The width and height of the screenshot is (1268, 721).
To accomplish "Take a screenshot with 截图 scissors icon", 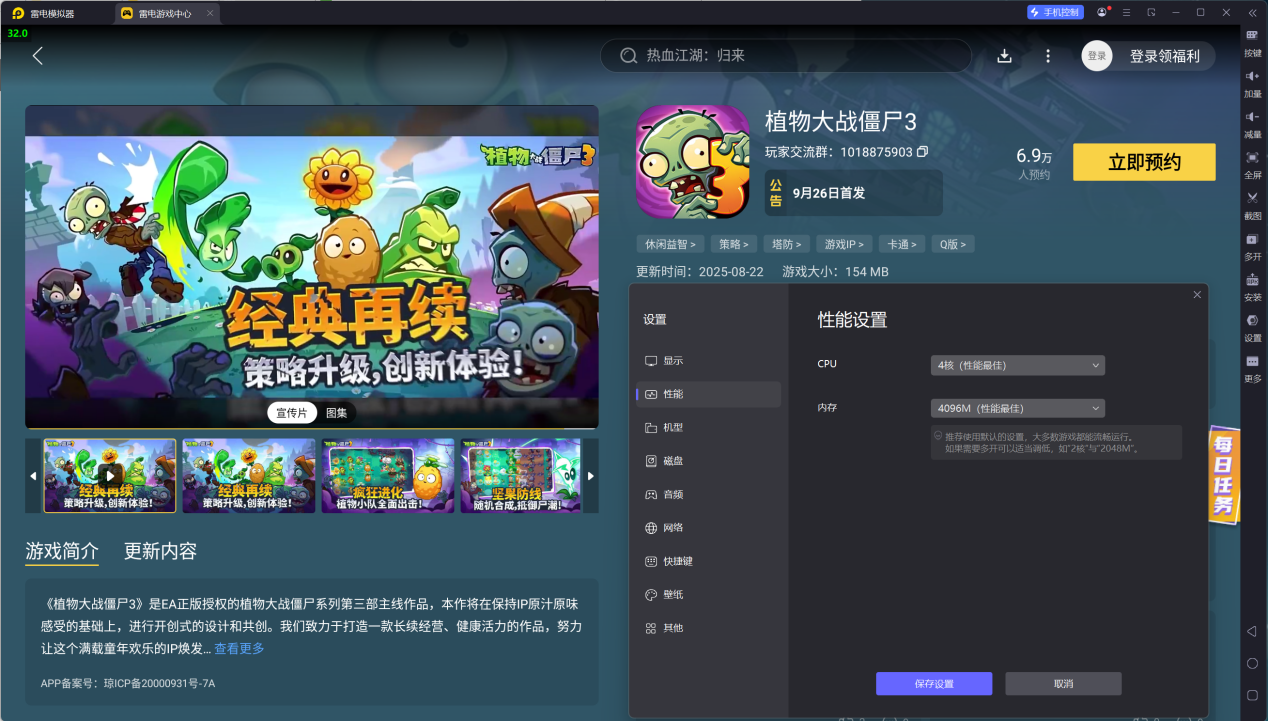I will [x=1252, y=198].
